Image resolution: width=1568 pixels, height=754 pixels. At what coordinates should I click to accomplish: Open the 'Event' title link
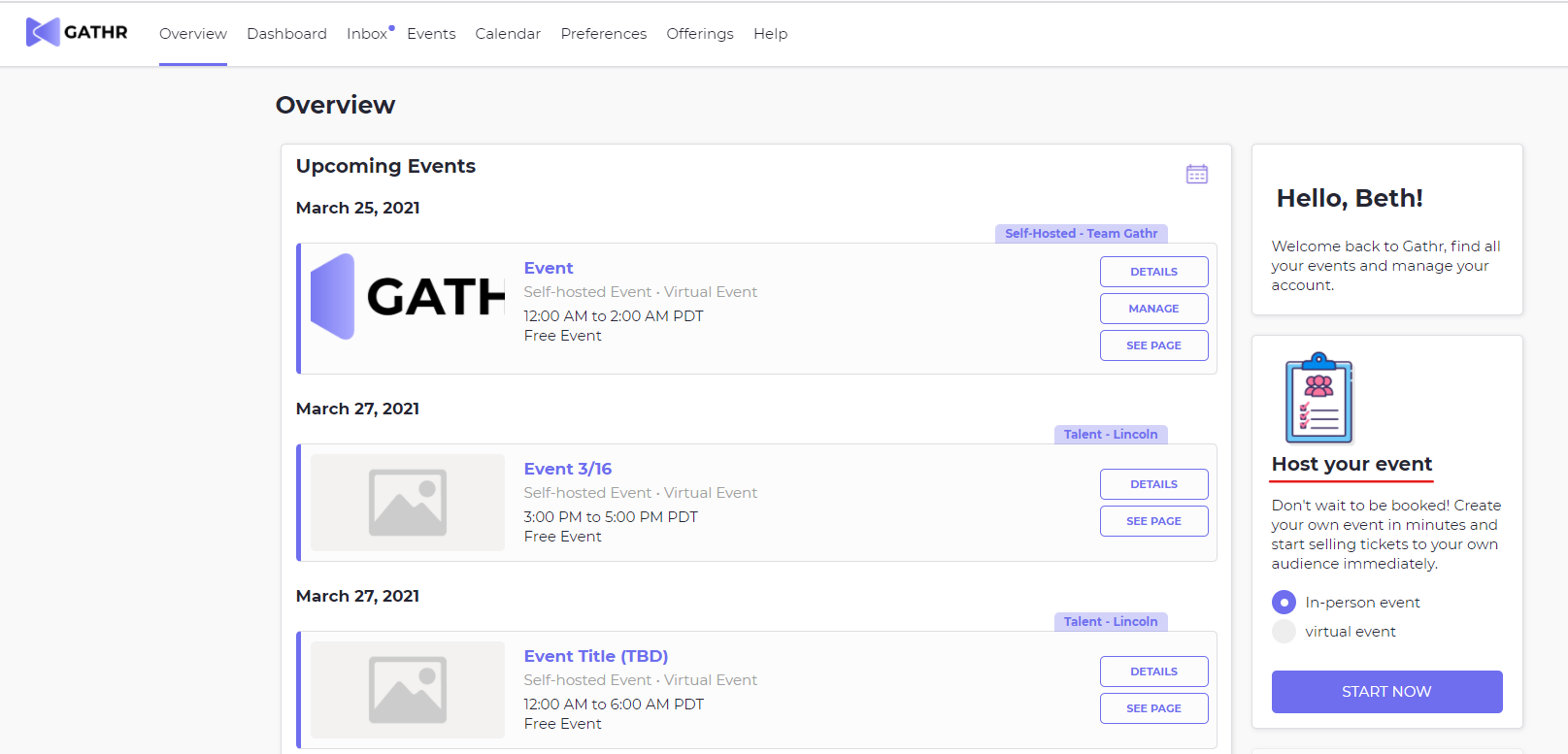click(x=549, y=268)
